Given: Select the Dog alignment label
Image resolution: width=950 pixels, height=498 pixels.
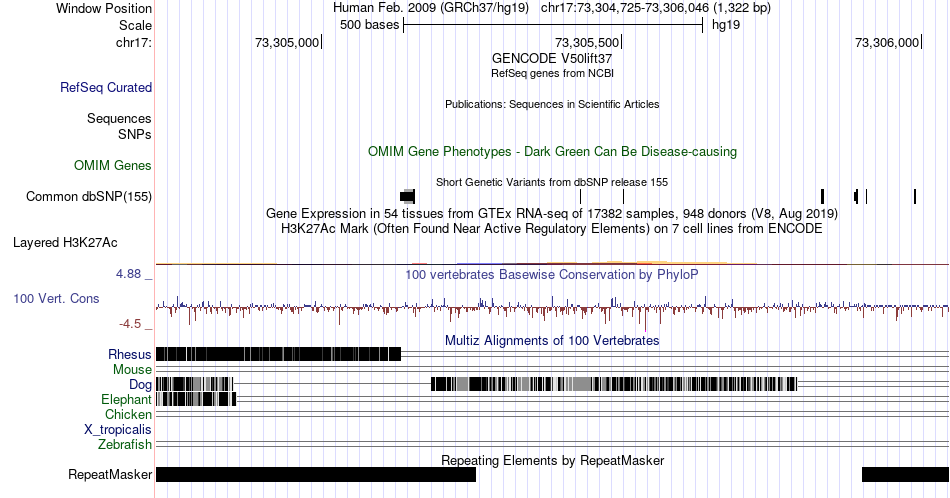Looking at the screenshot, I should (141, 385).
